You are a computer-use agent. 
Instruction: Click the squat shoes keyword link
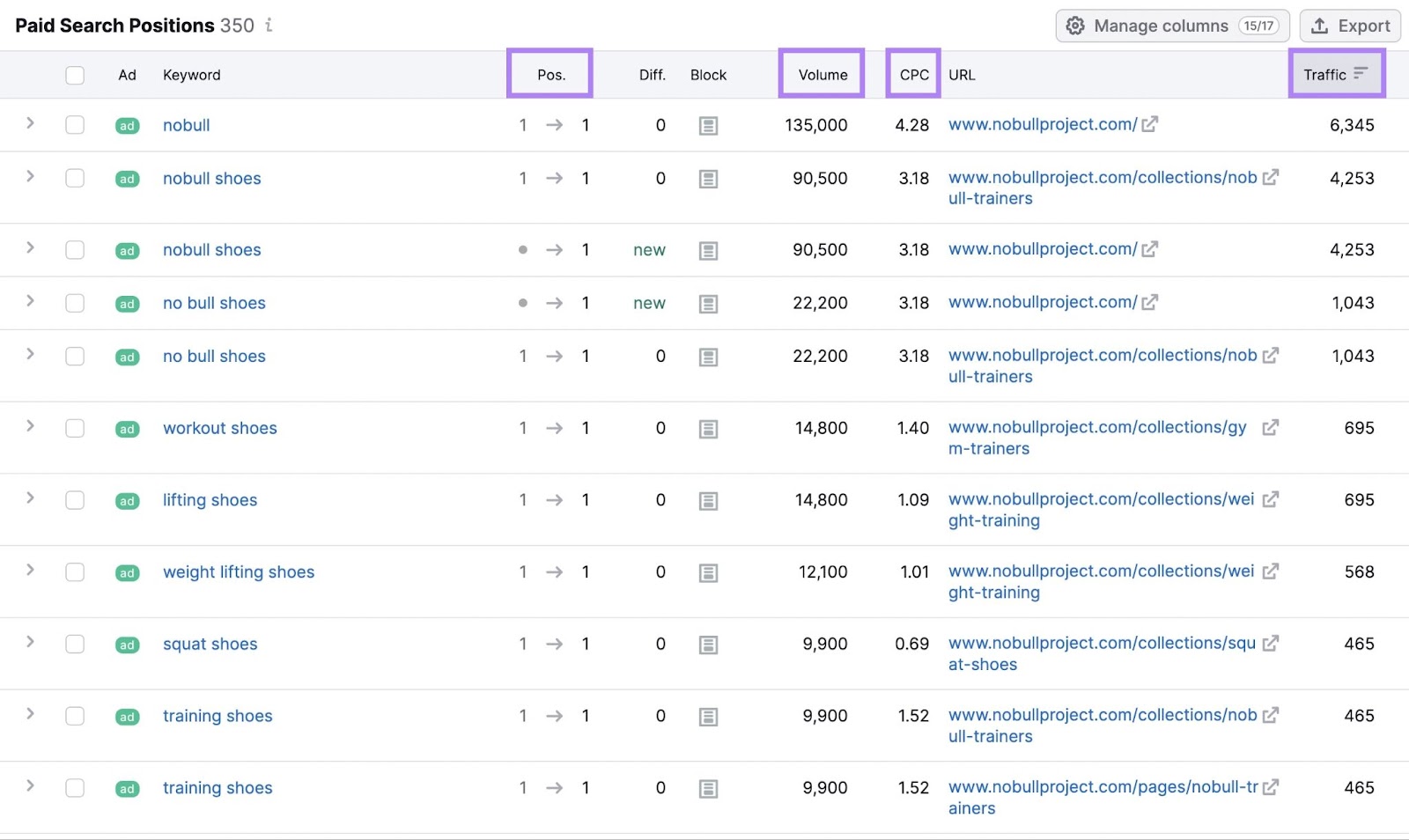pos(210,644)
